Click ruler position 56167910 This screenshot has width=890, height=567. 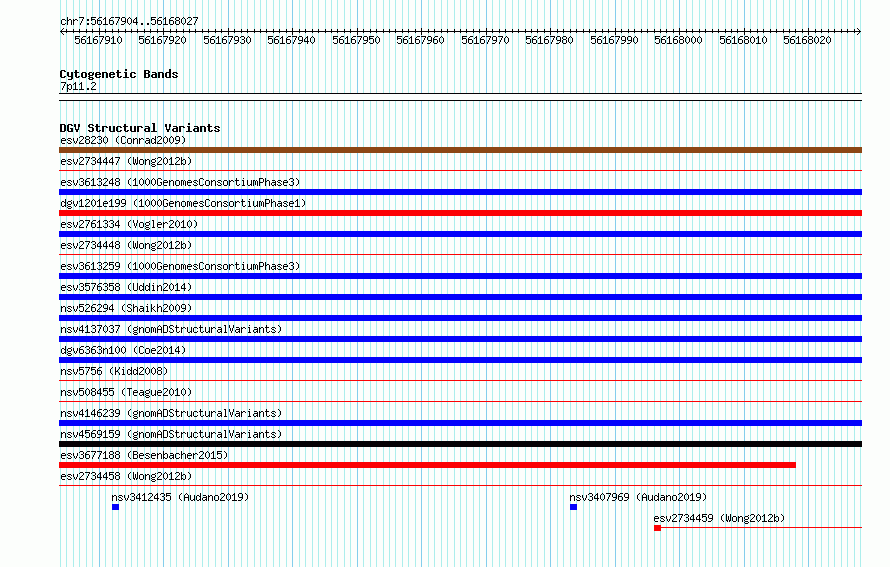tap(99, 40)
